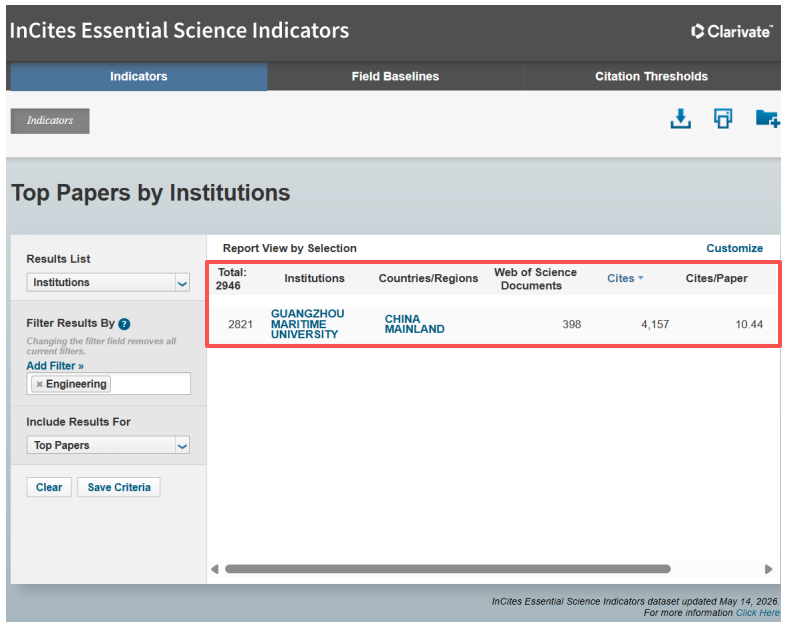Switch to the Citation Thresholds tab
The width and height of the screenshot is (788, 629).
click(651, 76)
